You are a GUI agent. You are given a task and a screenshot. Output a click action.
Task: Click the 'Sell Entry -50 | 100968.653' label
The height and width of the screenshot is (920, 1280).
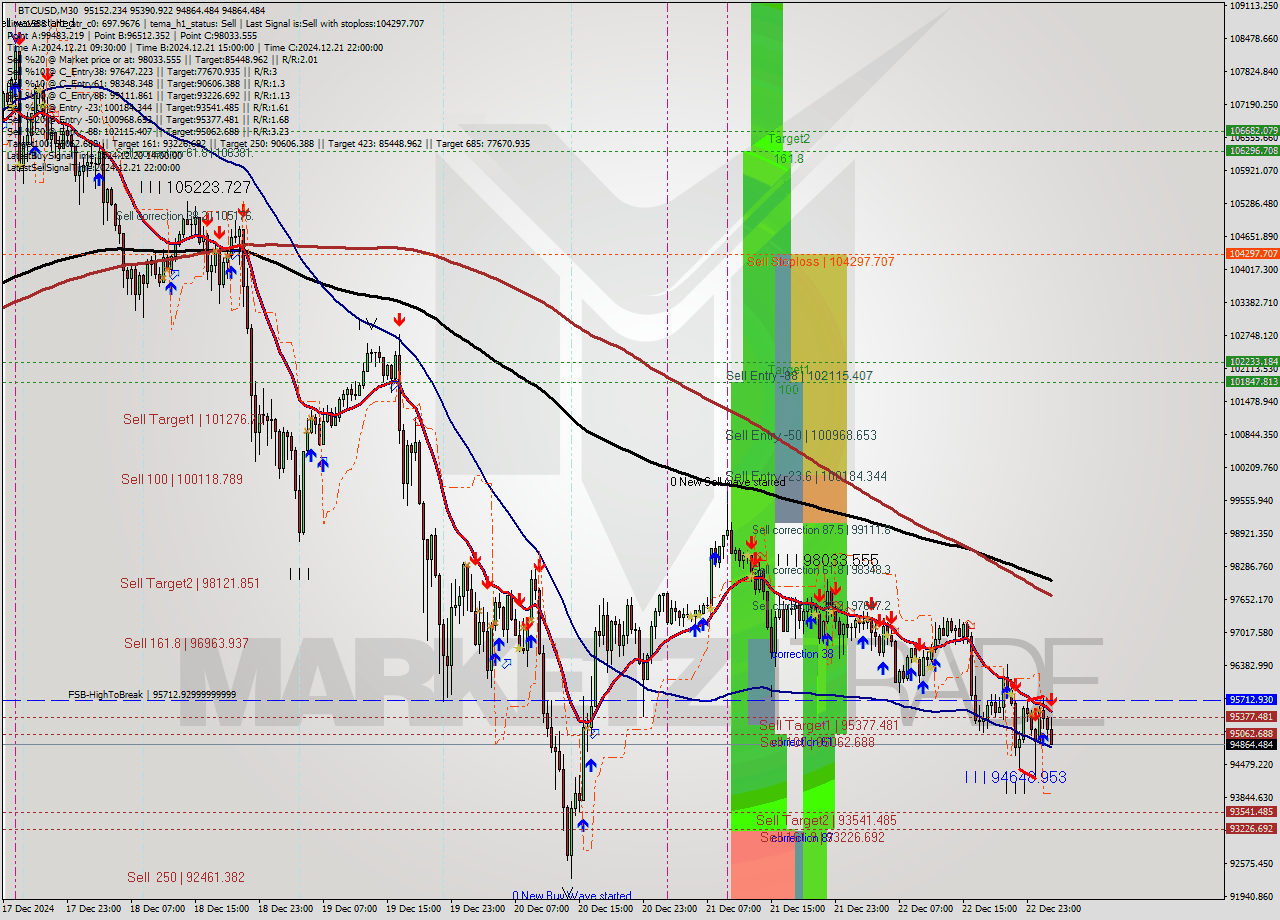pos(801,436)
